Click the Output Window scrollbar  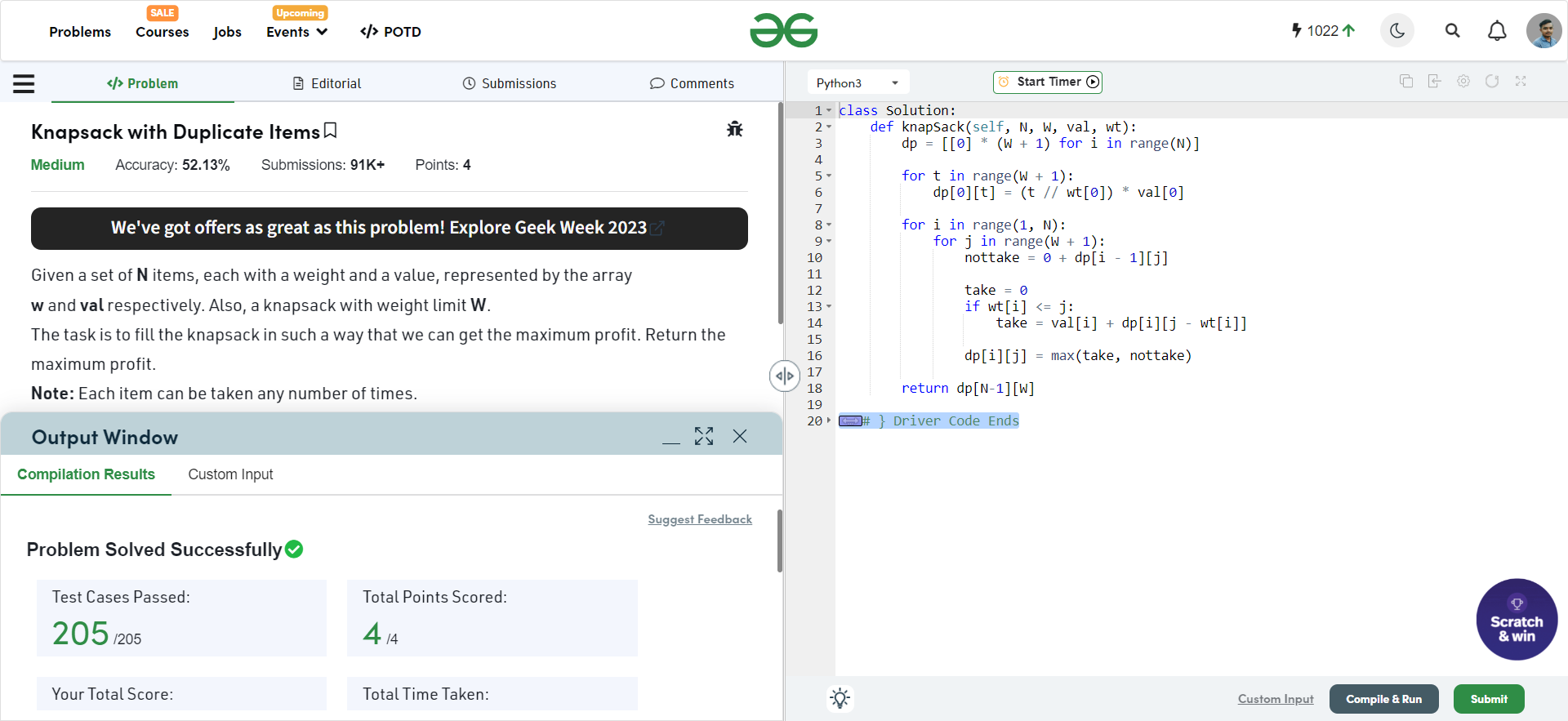780,541
